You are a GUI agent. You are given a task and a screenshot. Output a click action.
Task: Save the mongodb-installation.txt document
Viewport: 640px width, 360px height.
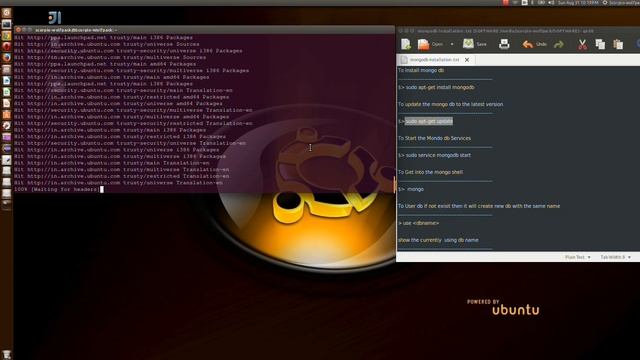tap(475, 44)
